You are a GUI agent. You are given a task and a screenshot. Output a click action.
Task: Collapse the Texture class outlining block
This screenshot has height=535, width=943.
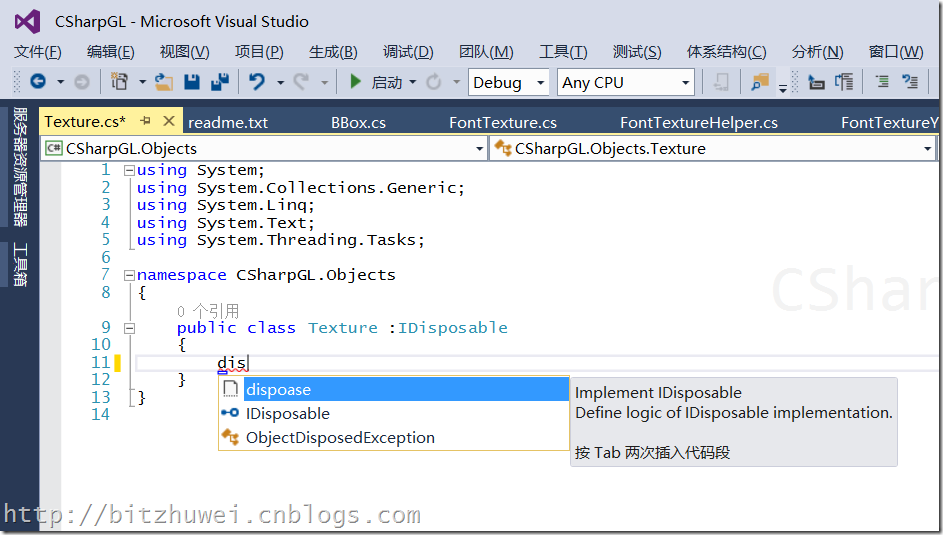coord(129,329)
